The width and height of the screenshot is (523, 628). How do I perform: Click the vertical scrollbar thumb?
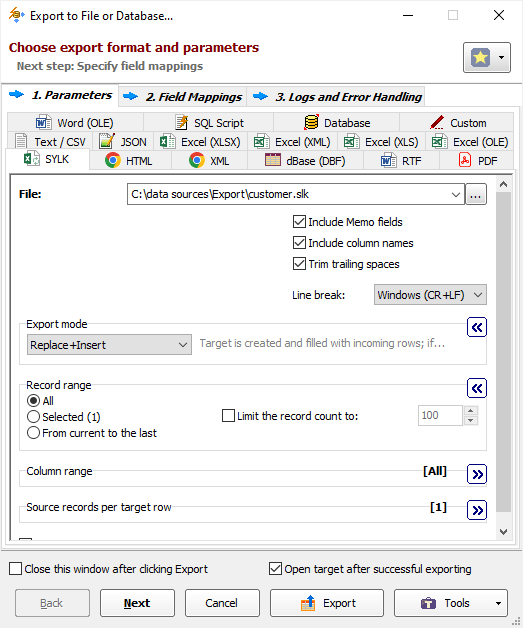click(x=504, y=352)
